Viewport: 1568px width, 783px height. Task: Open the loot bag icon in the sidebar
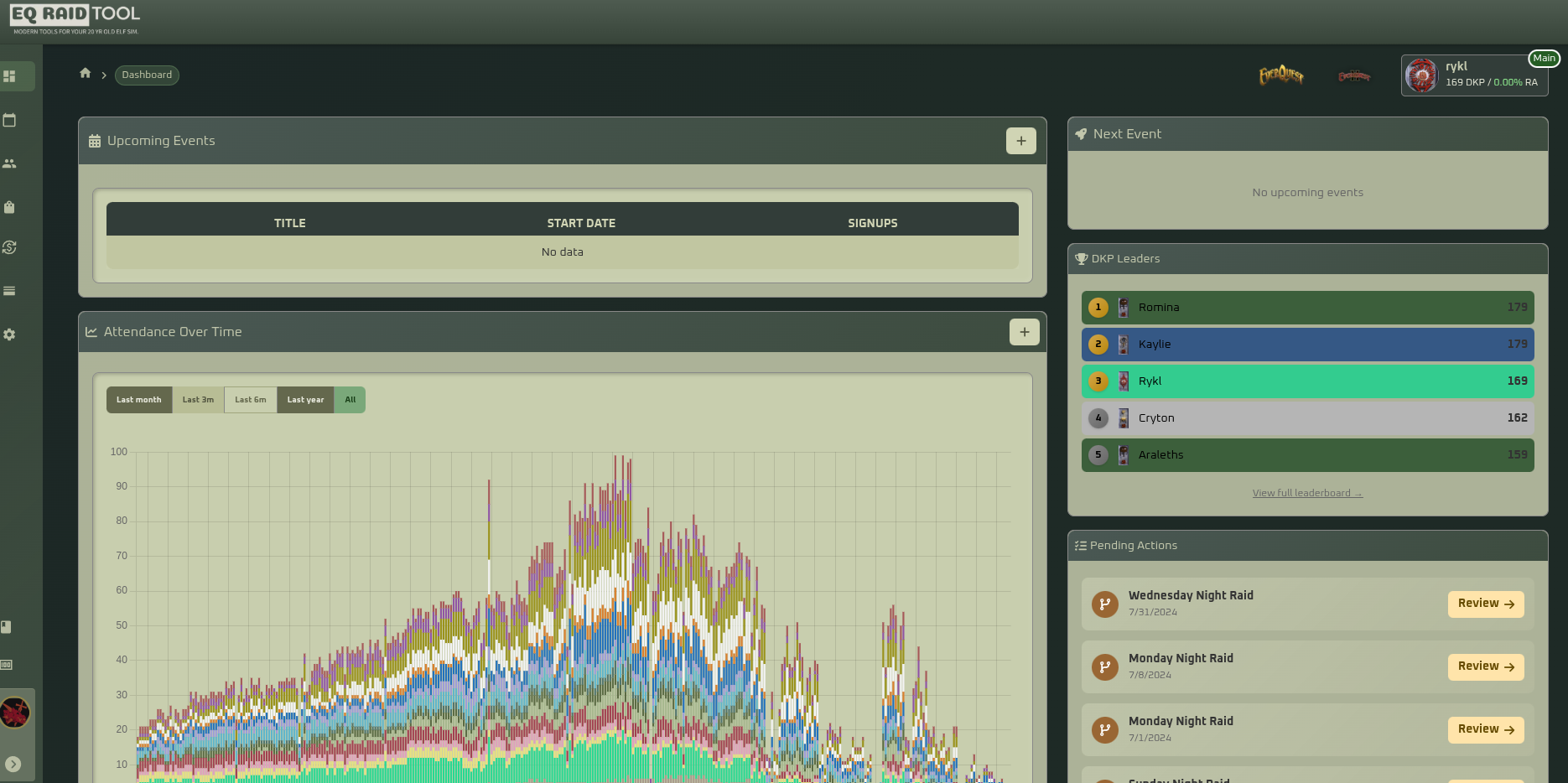(11, 207)
